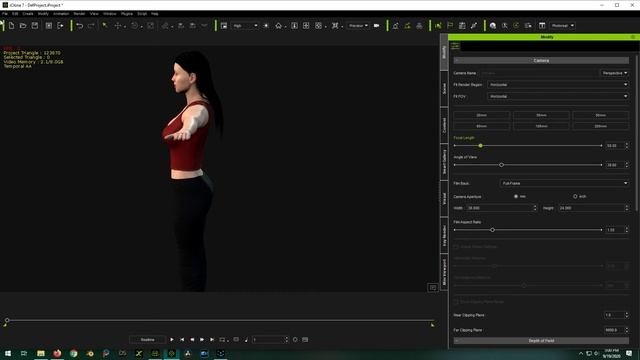Viewport: 640px width, 360px height.
Task: Collapse the Camera section header
Action: click(x=541, y=60)
